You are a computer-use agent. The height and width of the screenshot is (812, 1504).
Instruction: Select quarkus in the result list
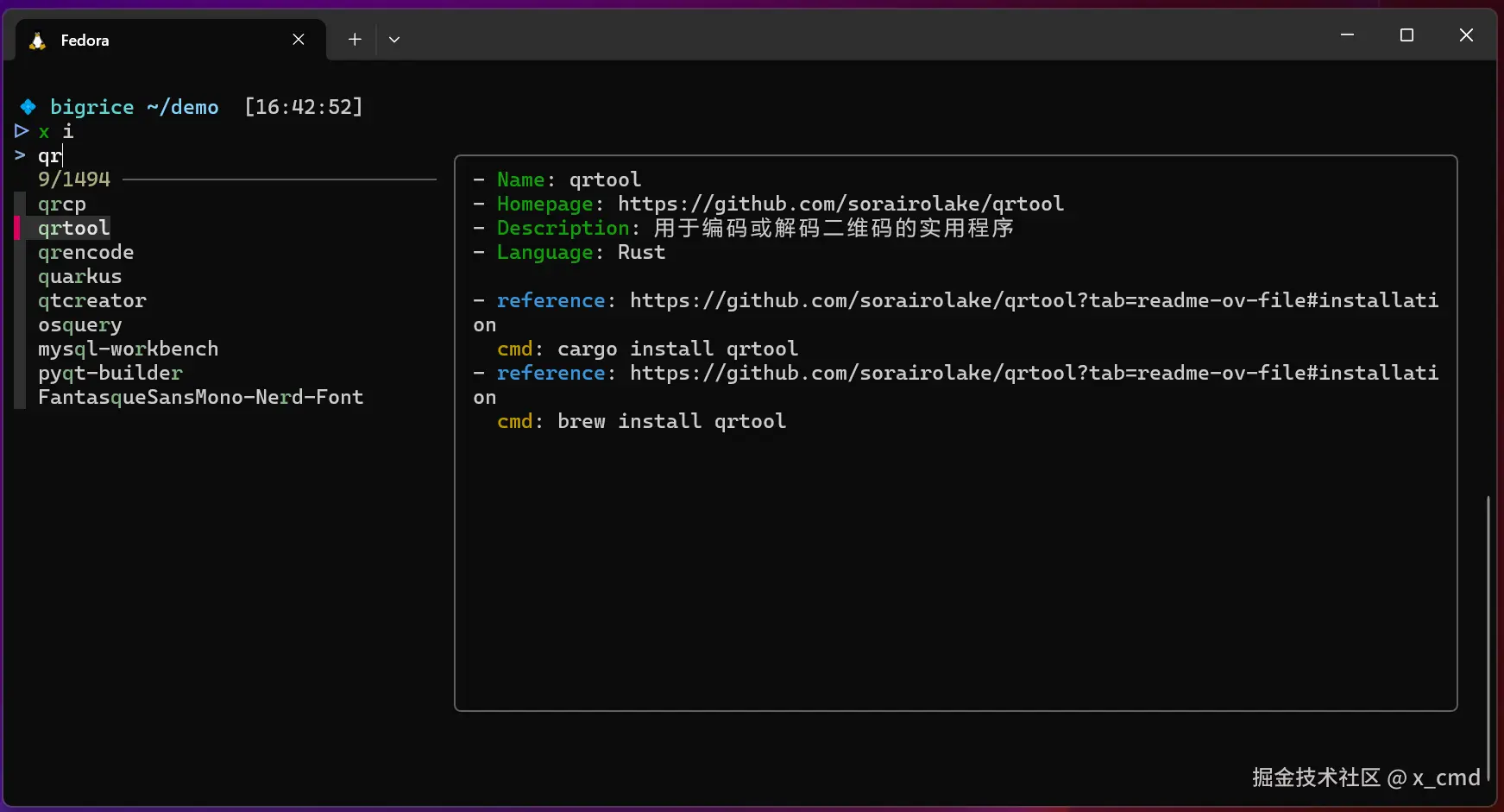coord(80,277)
